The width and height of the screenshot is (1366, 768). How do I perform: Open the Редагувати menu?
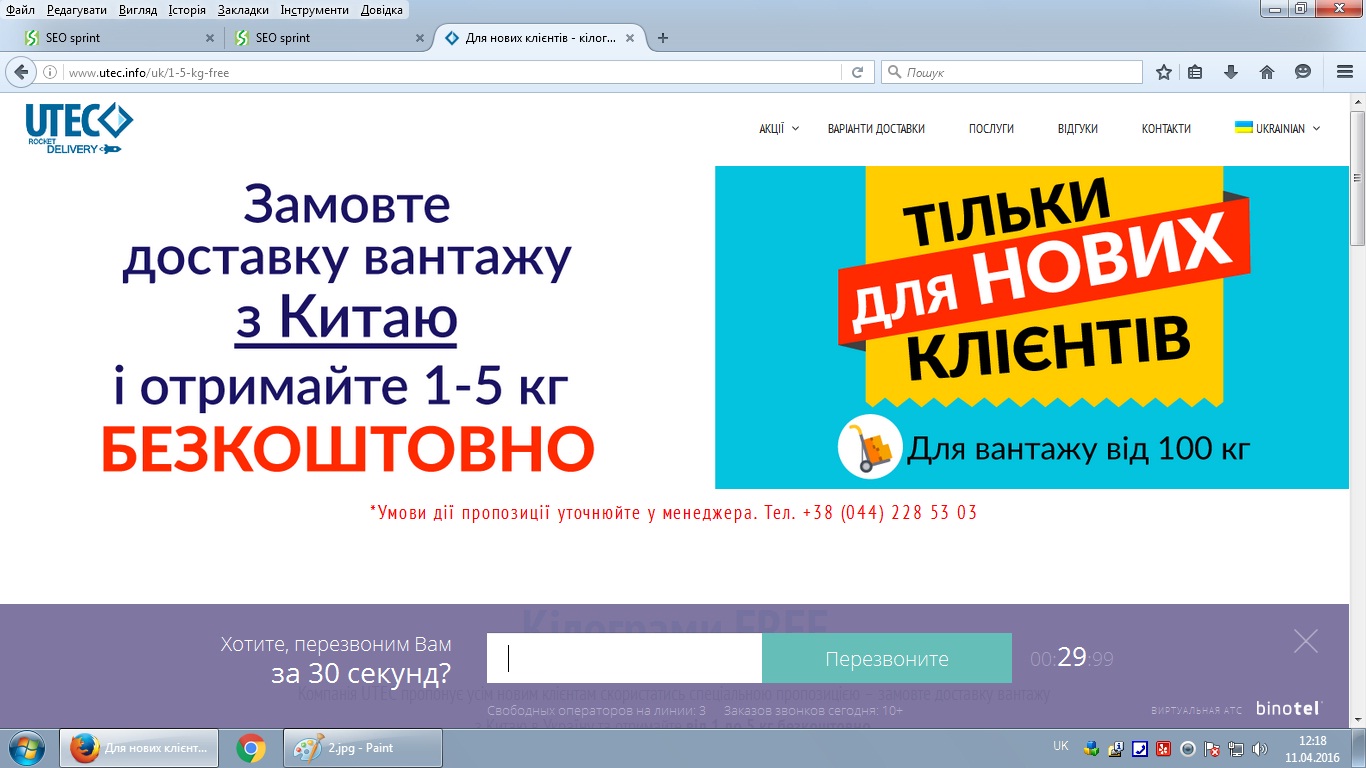76,10
